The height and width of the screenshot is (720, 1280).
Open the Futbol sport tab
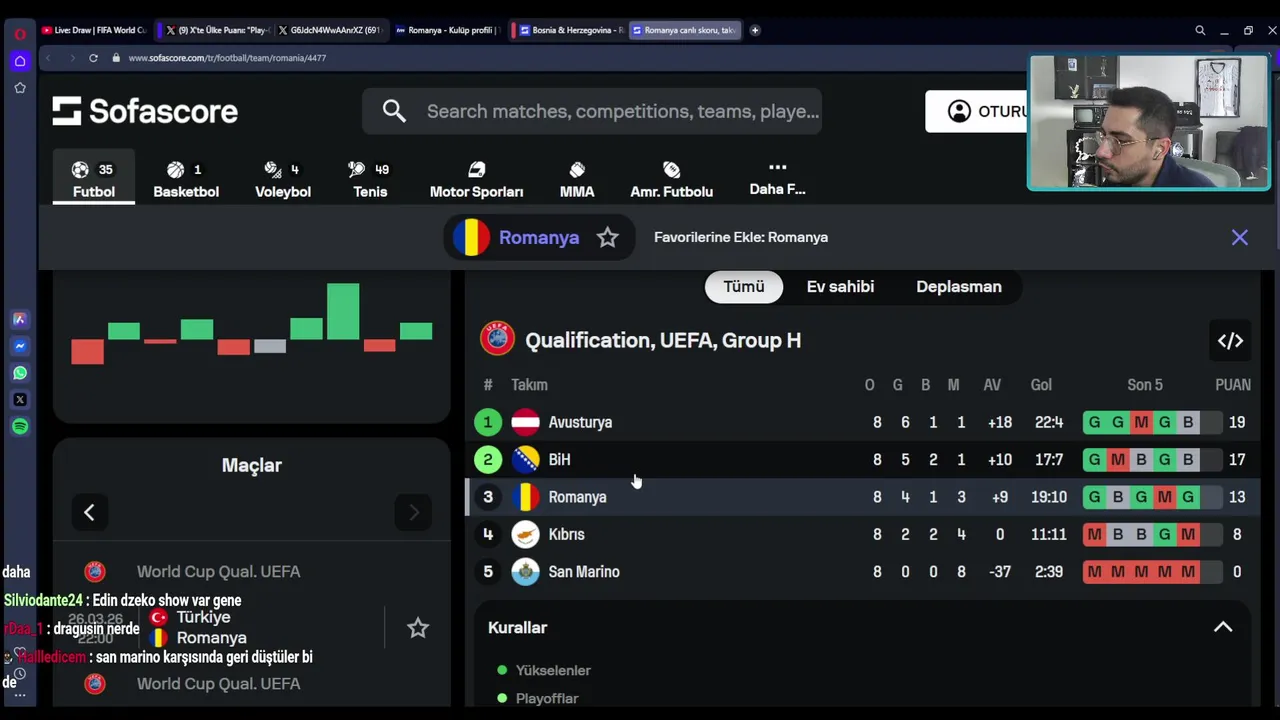click(x=94, y=180)
